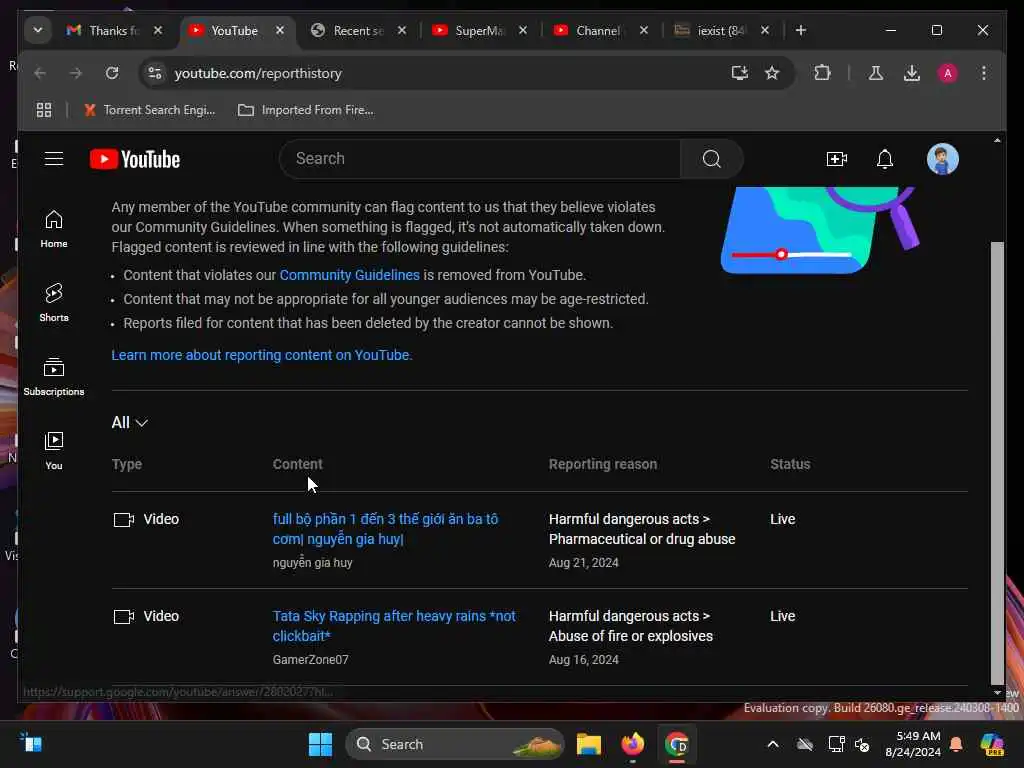Click the search magnifier button
Viewport: 1024px width, 768px height.
click(x=711, y=159)
